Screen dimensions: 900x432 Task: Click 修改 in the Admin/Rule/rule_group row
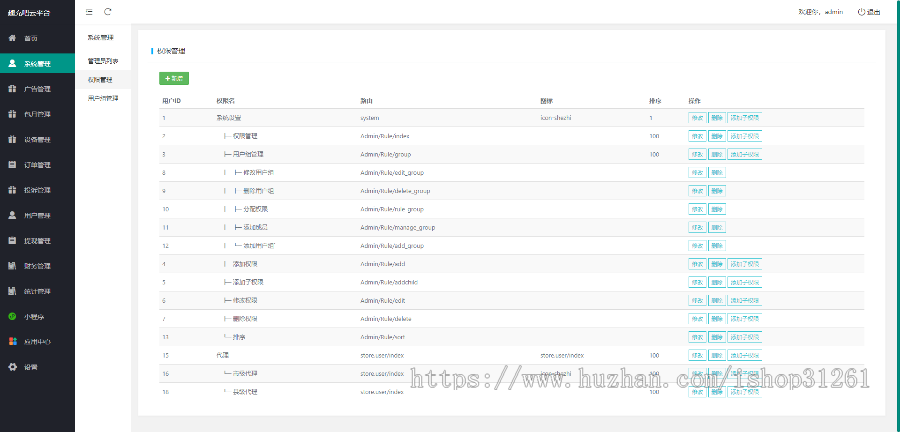tap(697, 209)
